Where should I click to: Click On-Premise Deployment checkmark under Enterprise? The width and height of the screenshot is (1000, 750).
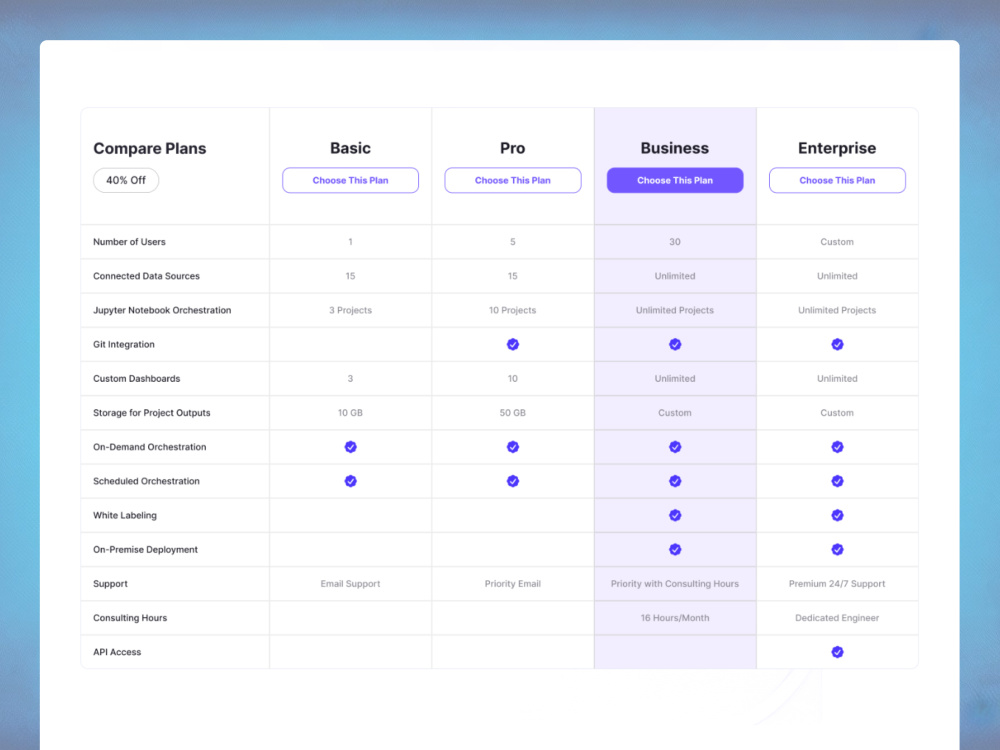point(837,550)
